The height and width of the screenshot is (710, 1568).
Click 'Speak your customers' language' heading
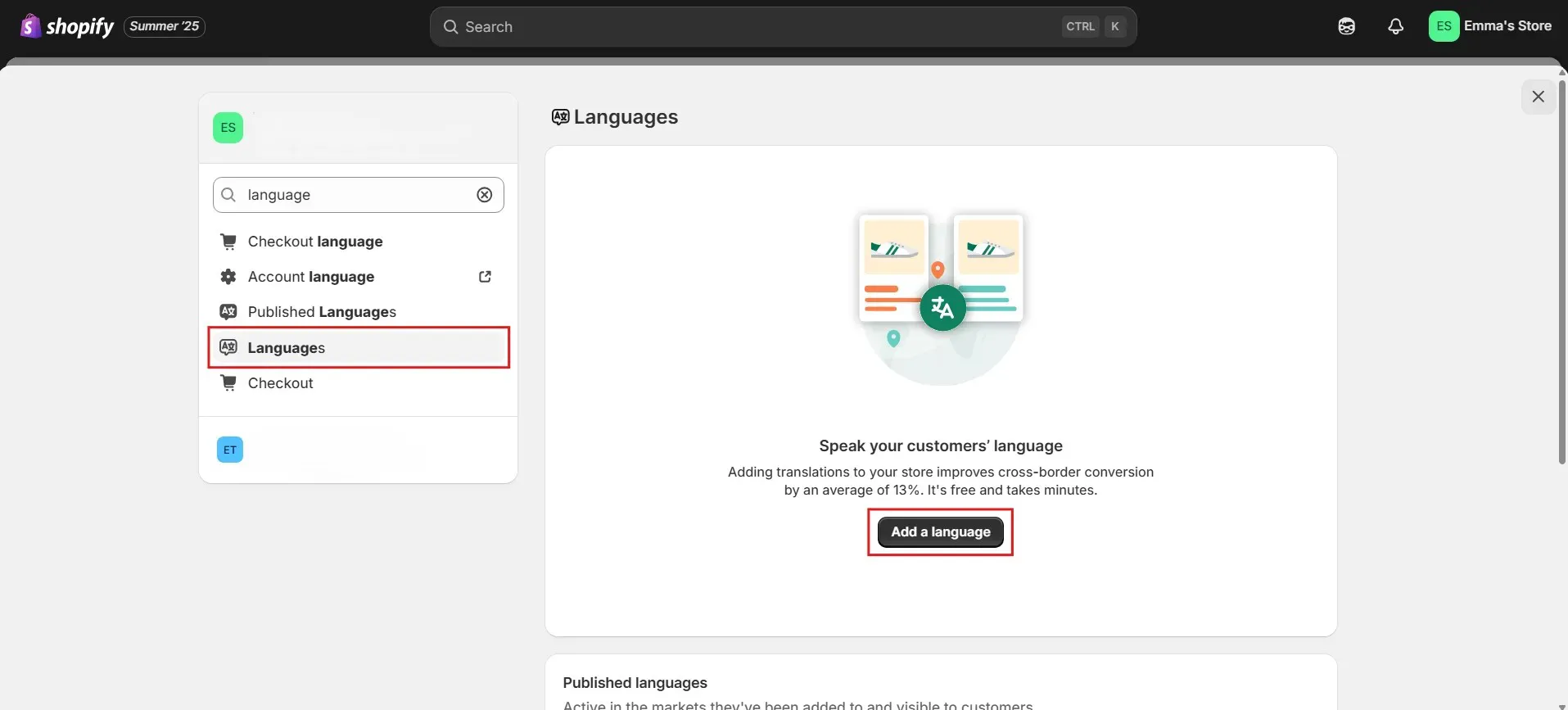point(941,446)
